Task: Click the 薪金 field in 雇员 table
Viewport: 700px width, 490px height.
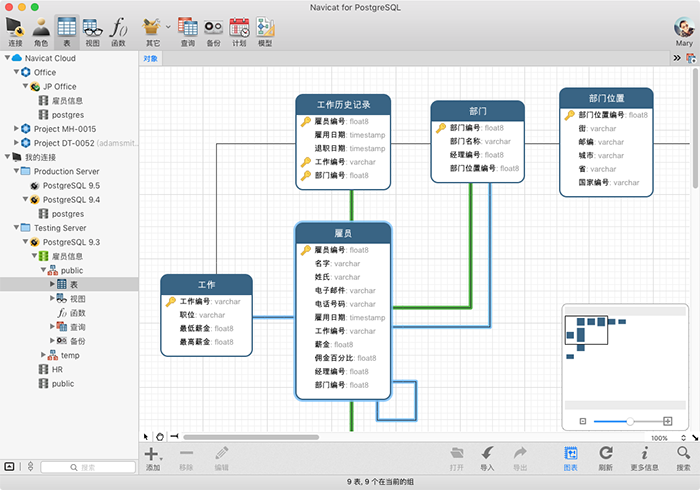Action: coord(334,345)
